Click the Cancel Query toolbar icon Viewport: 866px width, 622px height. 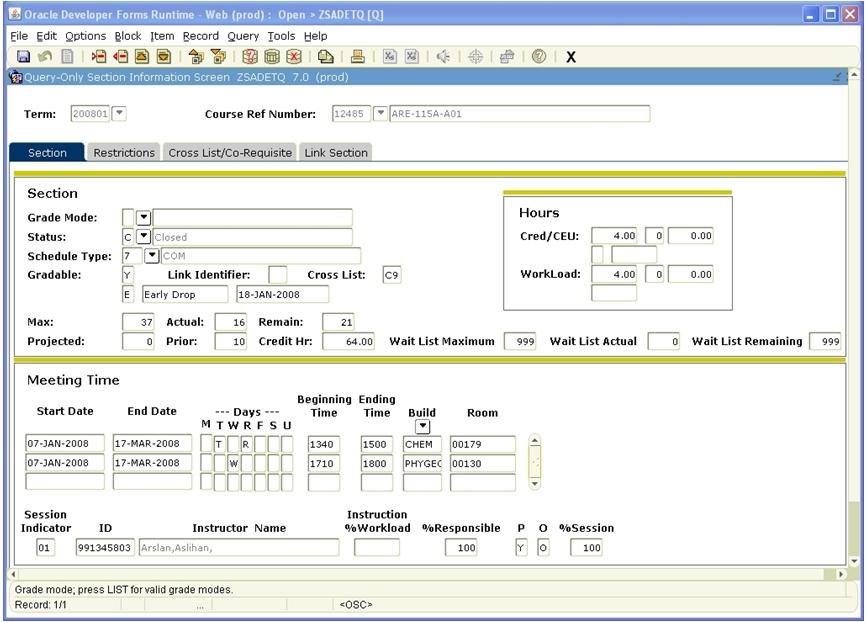coord(294,57)
